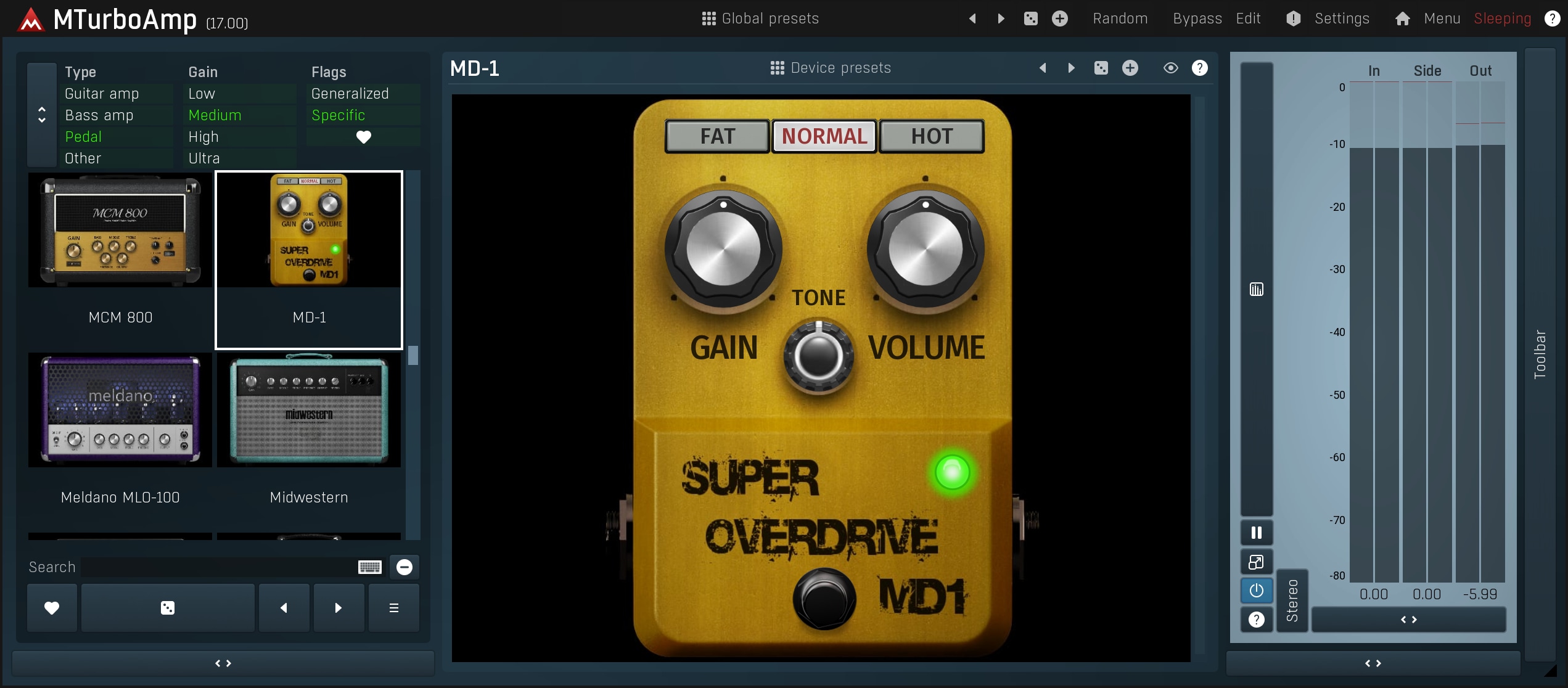
Task: Open the Menu item in top bar
Action: (x=1441, y=18)
